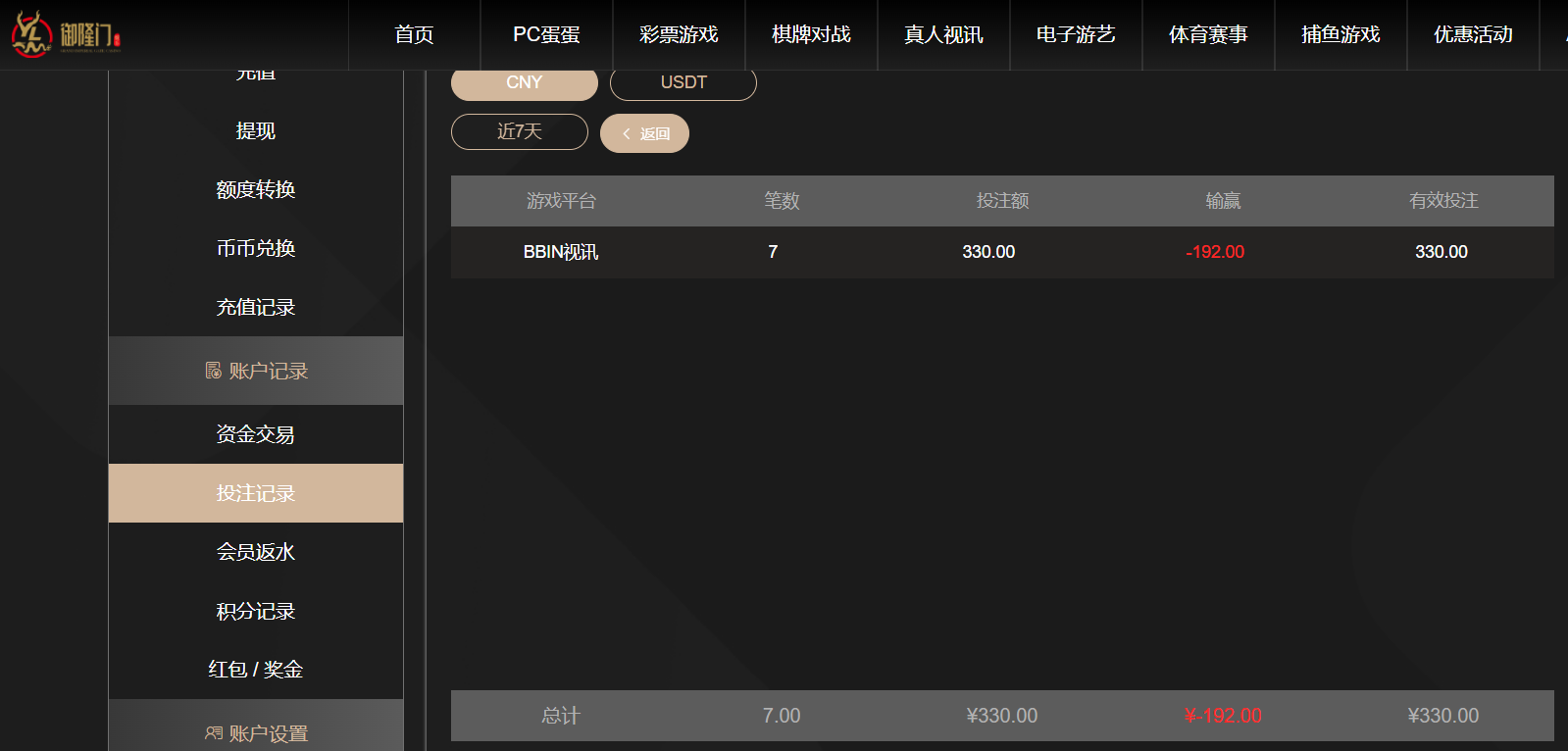Click the 御隆门 site logo

tap(66, 34)
